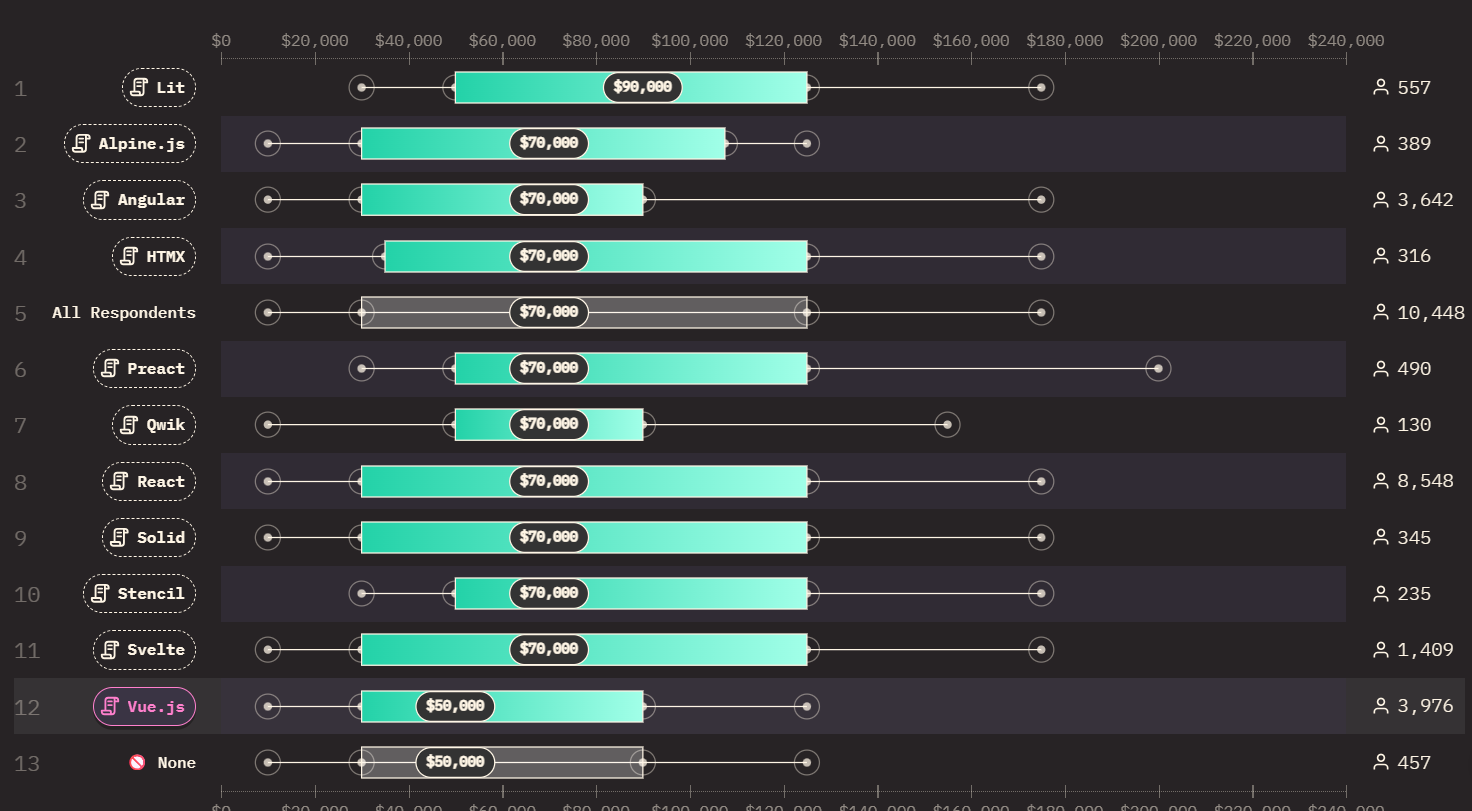This screenshot has width=1472, height=811.
Task: Select the Svelte label button
Action: pyautogui.click(x=144, y=650)
